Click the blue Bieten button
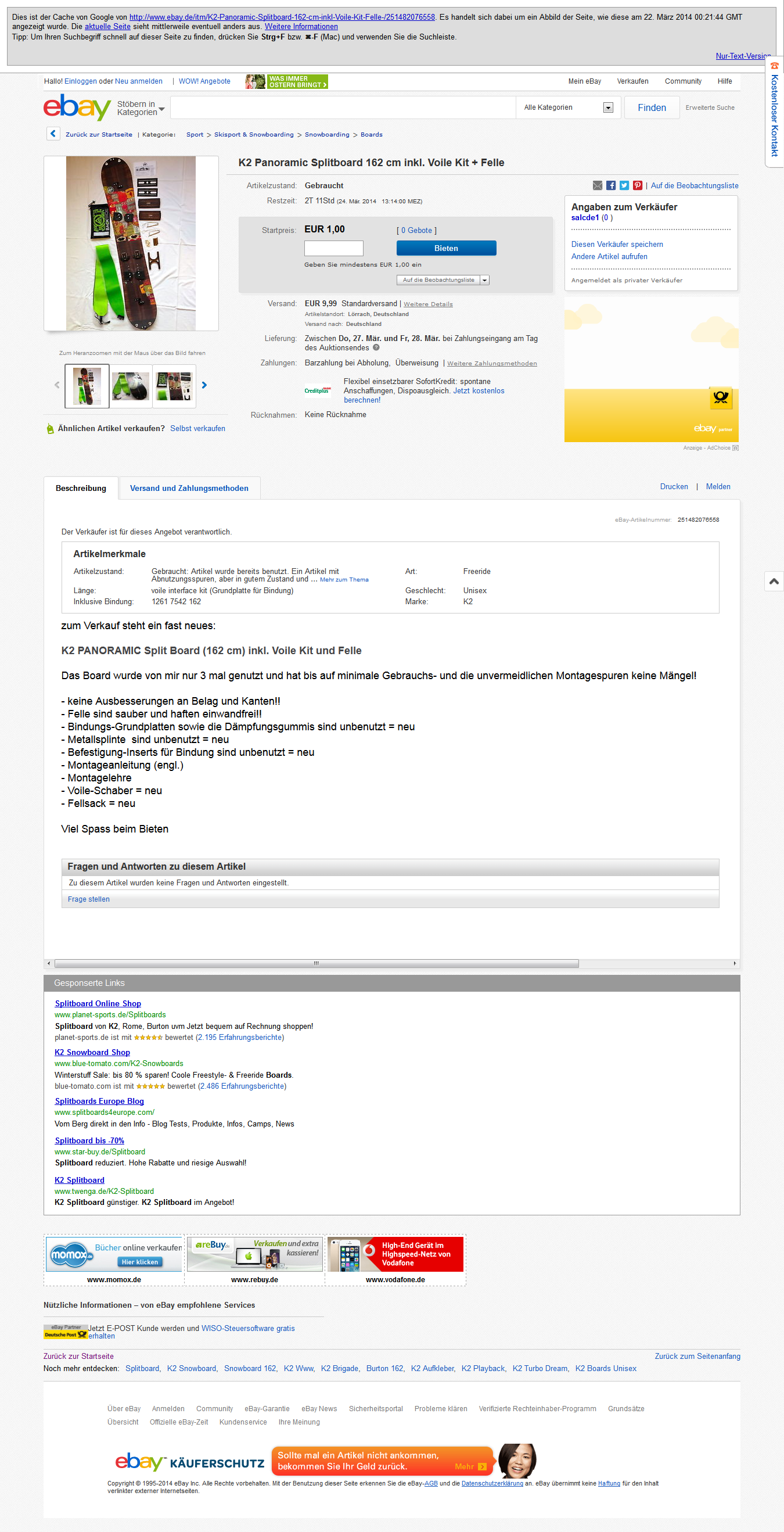The image size is (784, 1532). (446, 248)
